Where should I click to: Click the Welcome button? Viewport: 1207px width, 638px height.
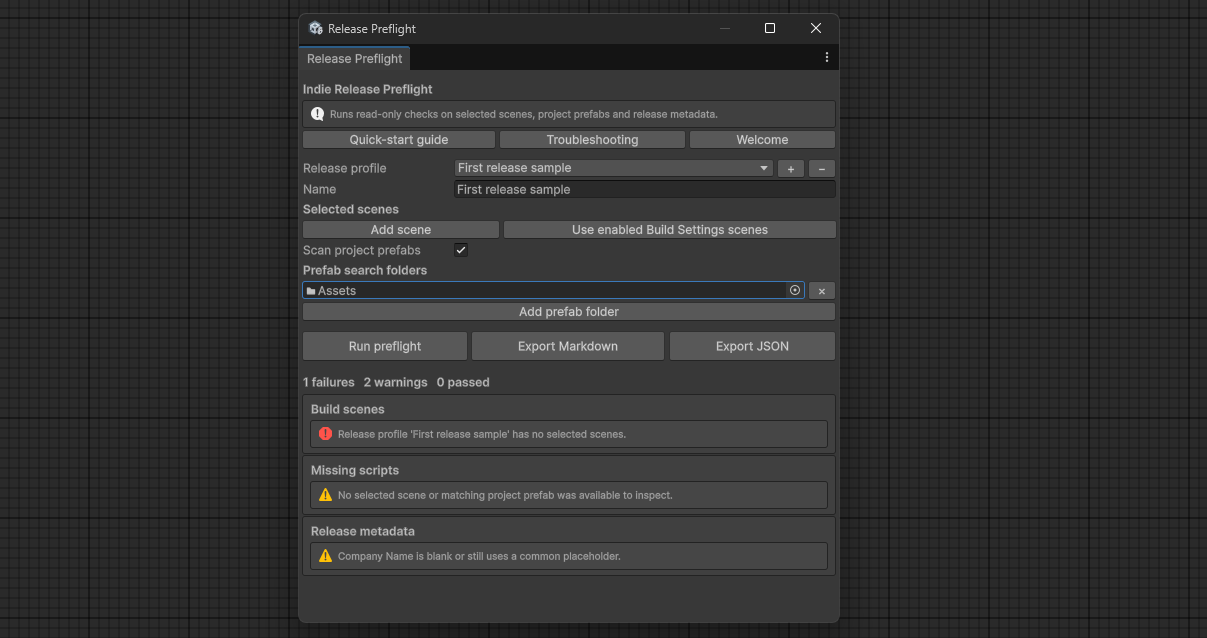click(x=762, y=140)
